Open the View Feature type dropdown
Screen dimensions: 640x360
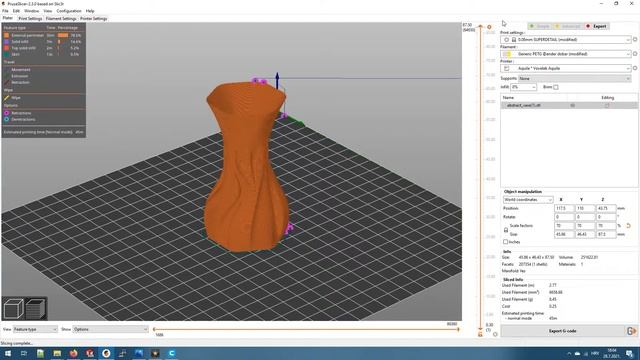(x=35, y=329)
